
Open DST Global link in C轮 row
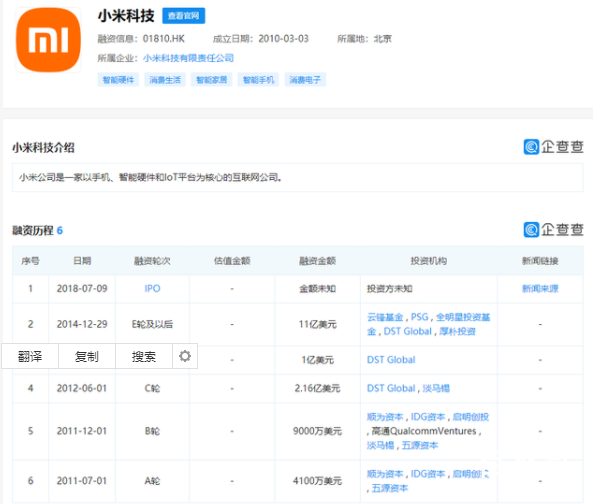pos(391,388)
